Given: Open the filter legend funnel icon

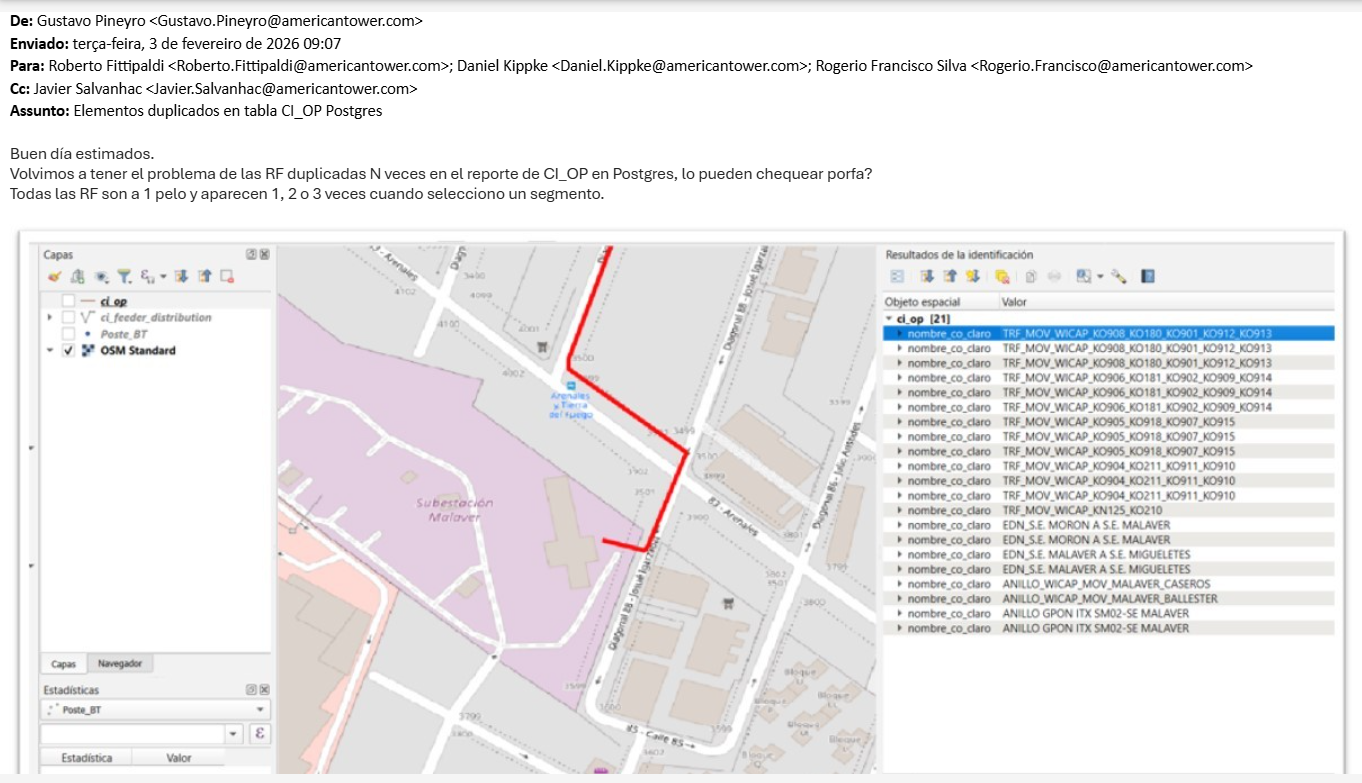Looking at the screenshot, I should click(x=124, y=277).
